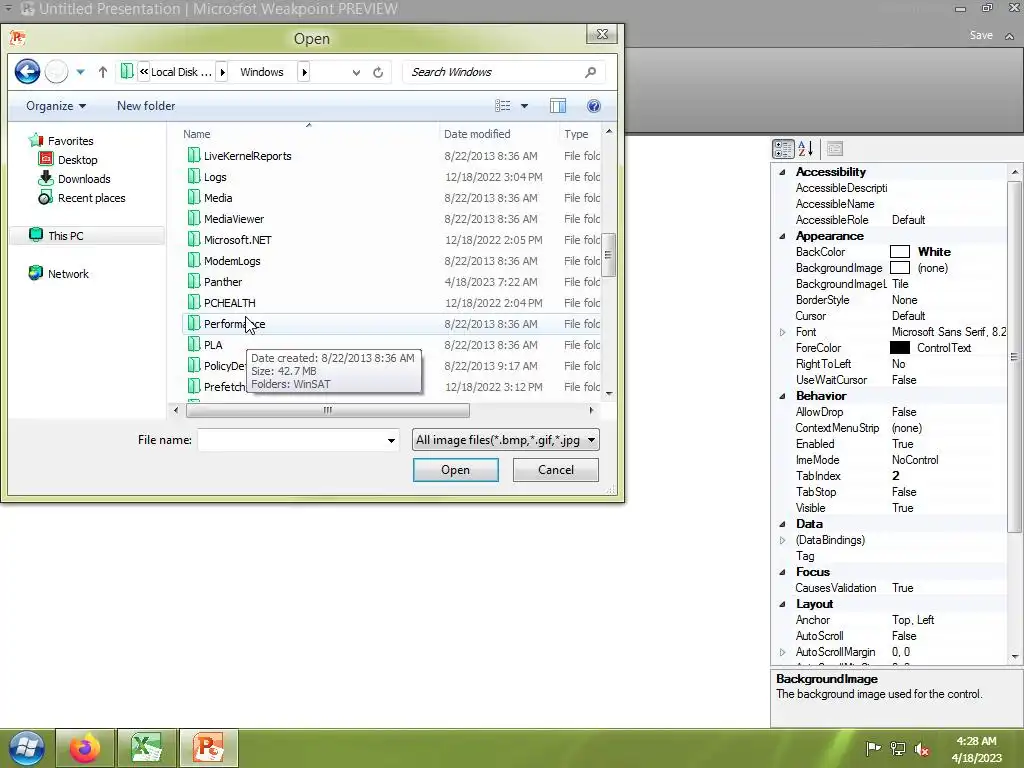Expand the arrow after Windows breadcrumb
1024x768 pixels.
[304, 72]
